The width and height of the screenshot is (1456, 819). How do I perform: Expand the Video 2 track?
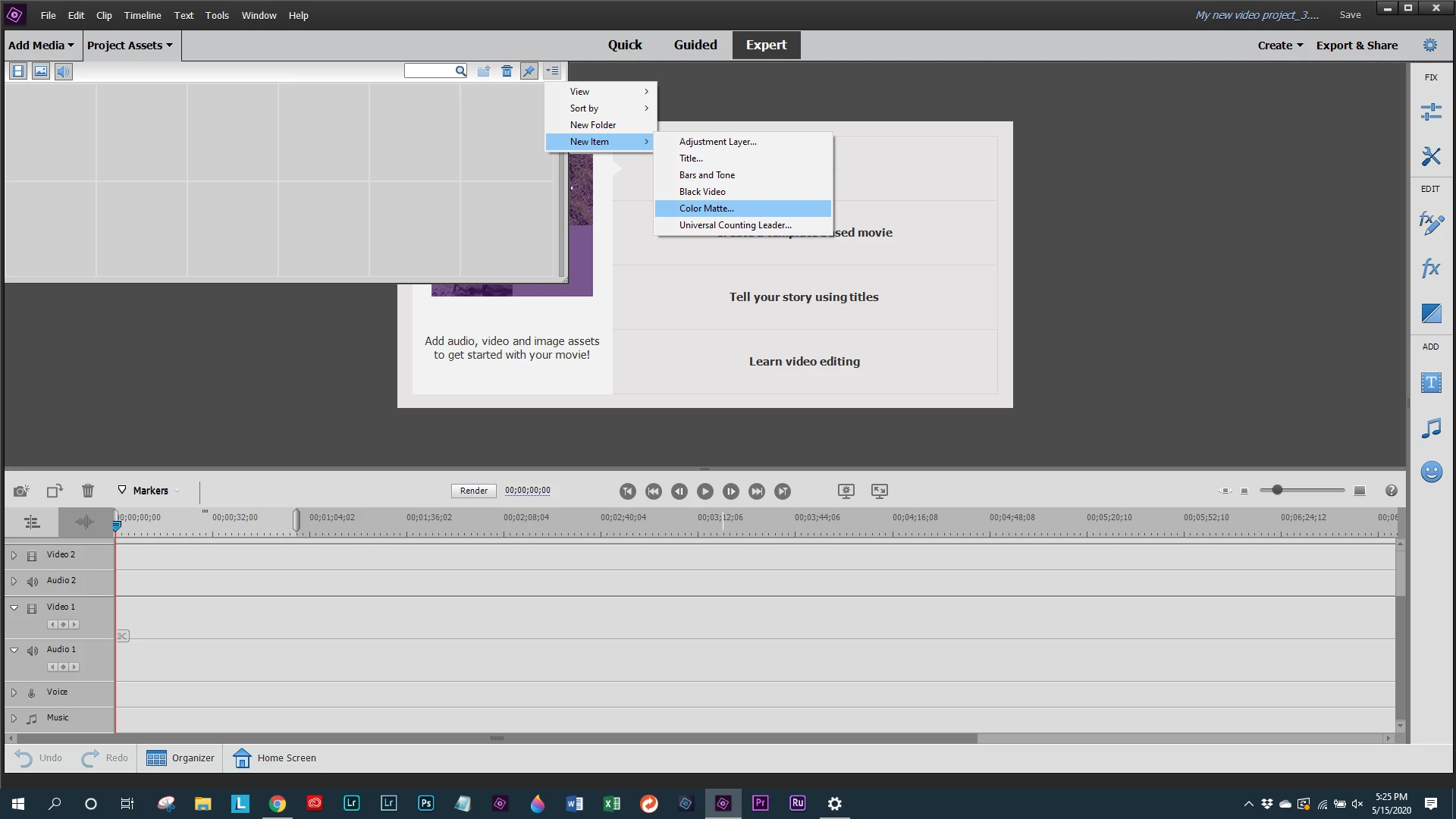pyautogui.click(x=14, y=555)
